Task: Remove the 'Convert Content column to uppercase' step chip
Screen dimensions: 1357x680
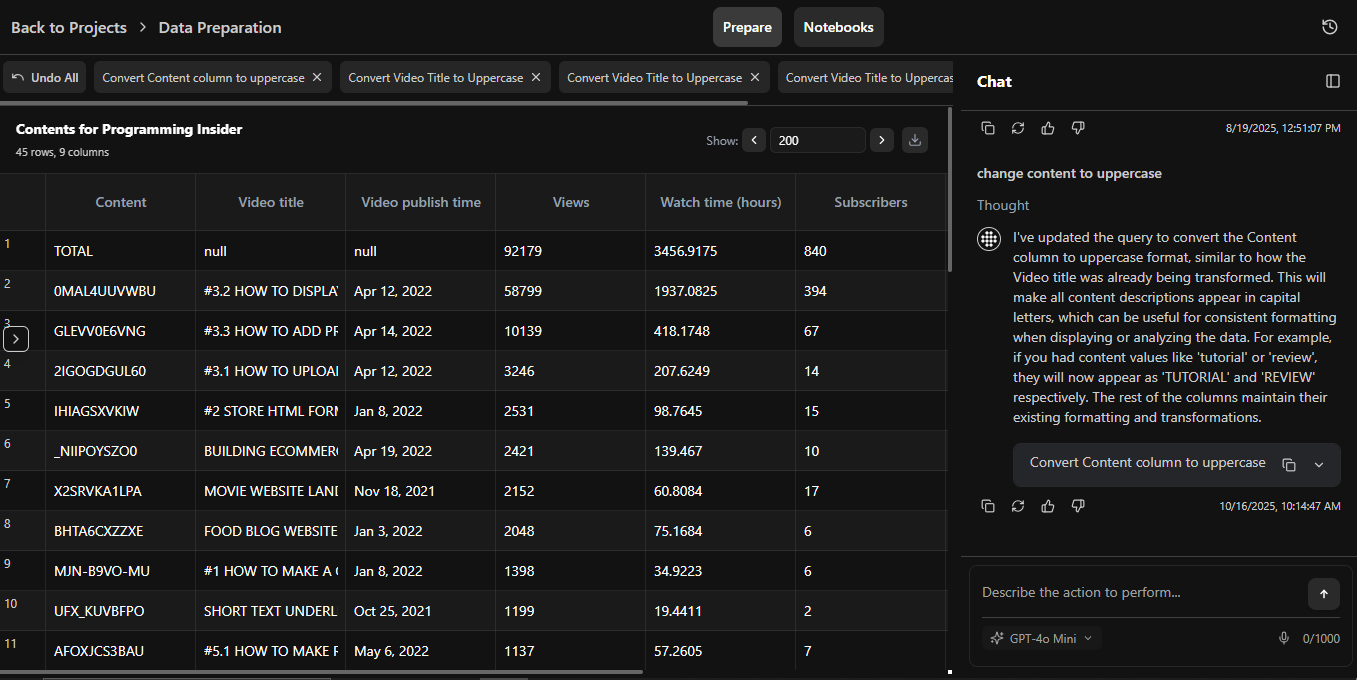Action: coord(317,77)
